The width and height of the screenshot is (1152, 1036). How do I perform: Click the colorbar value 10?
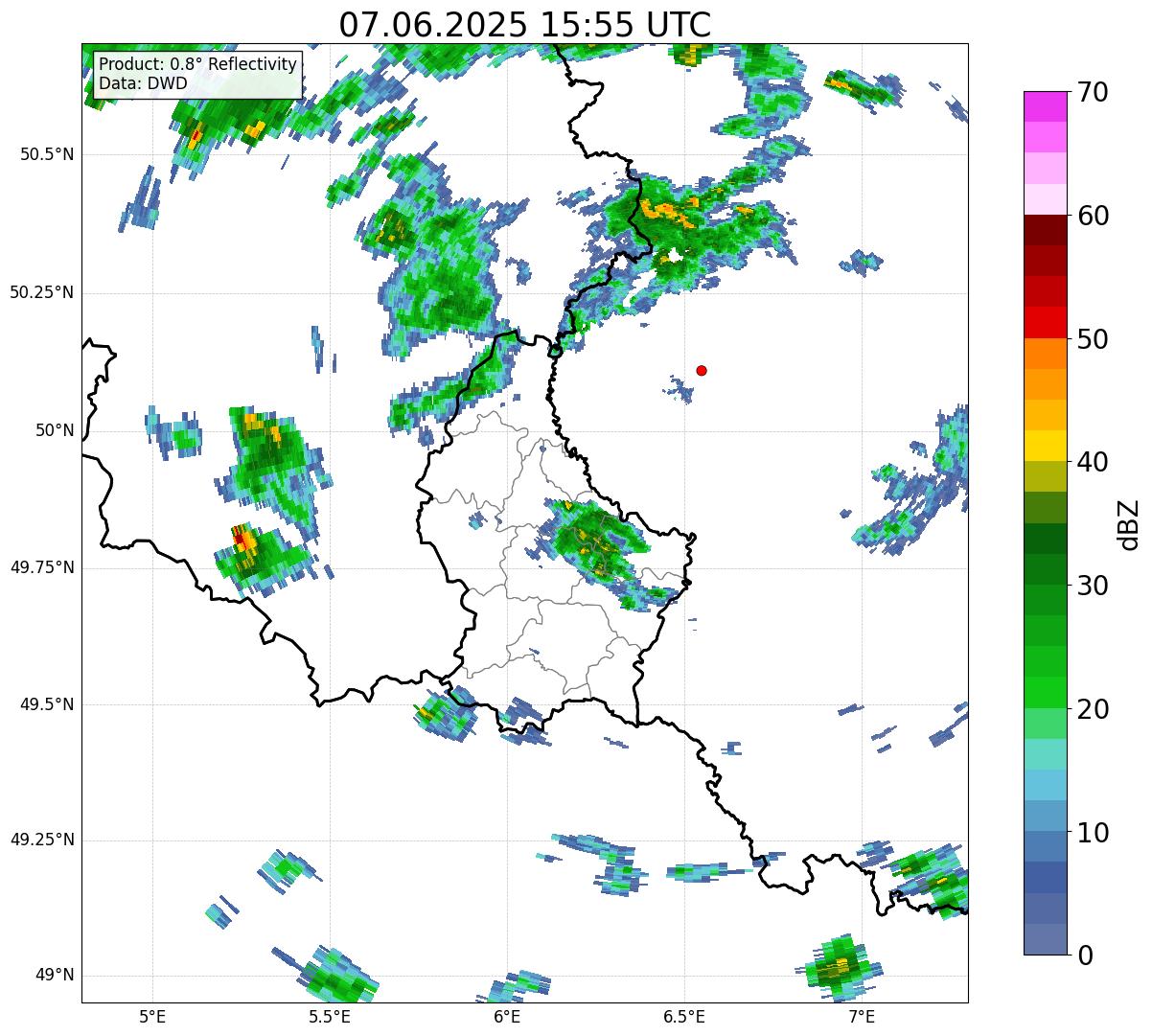1094,833
